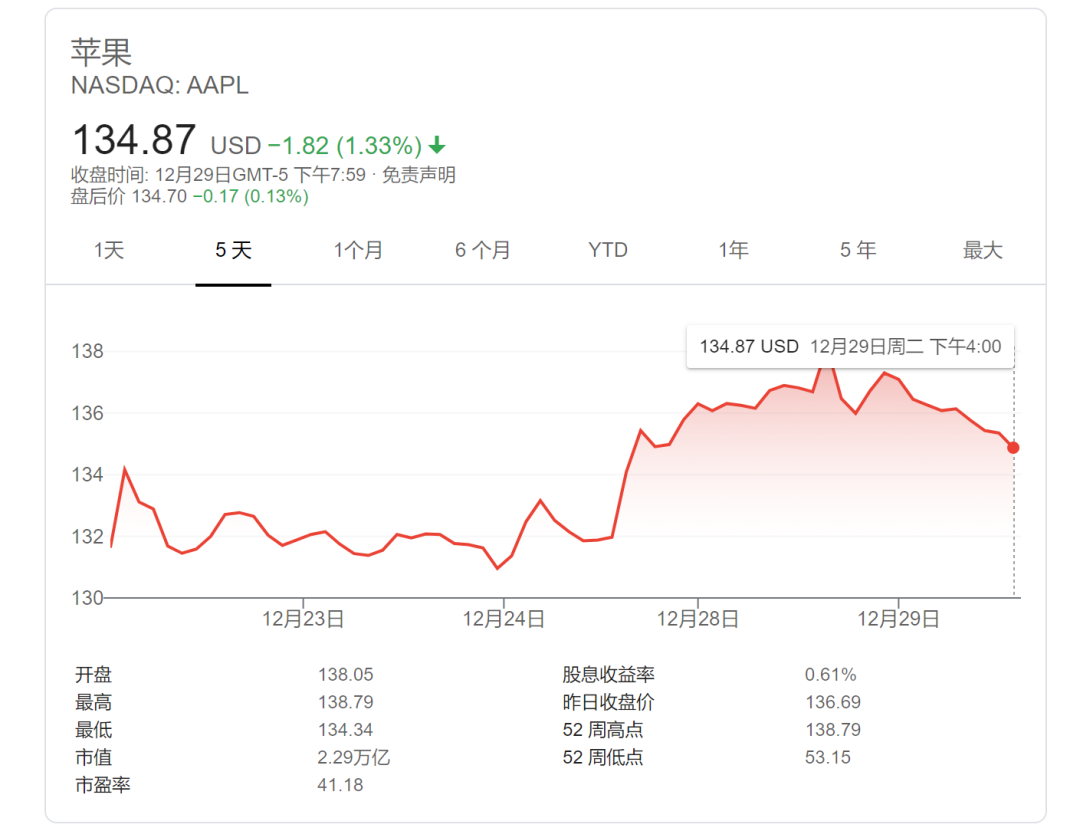Show the 6 个月 chart view
Image resolution: width=1080 pixels, height=831 pixels.
[x=483, y=250]
